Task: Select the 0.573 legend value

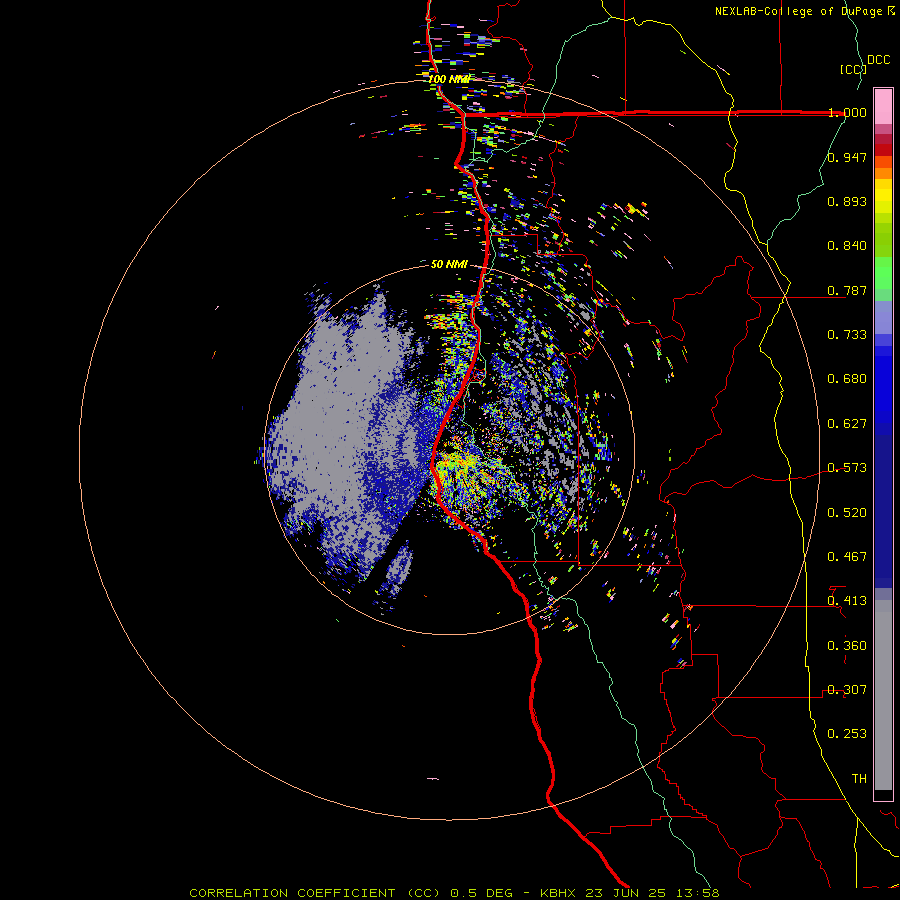Action: (847, 468)
